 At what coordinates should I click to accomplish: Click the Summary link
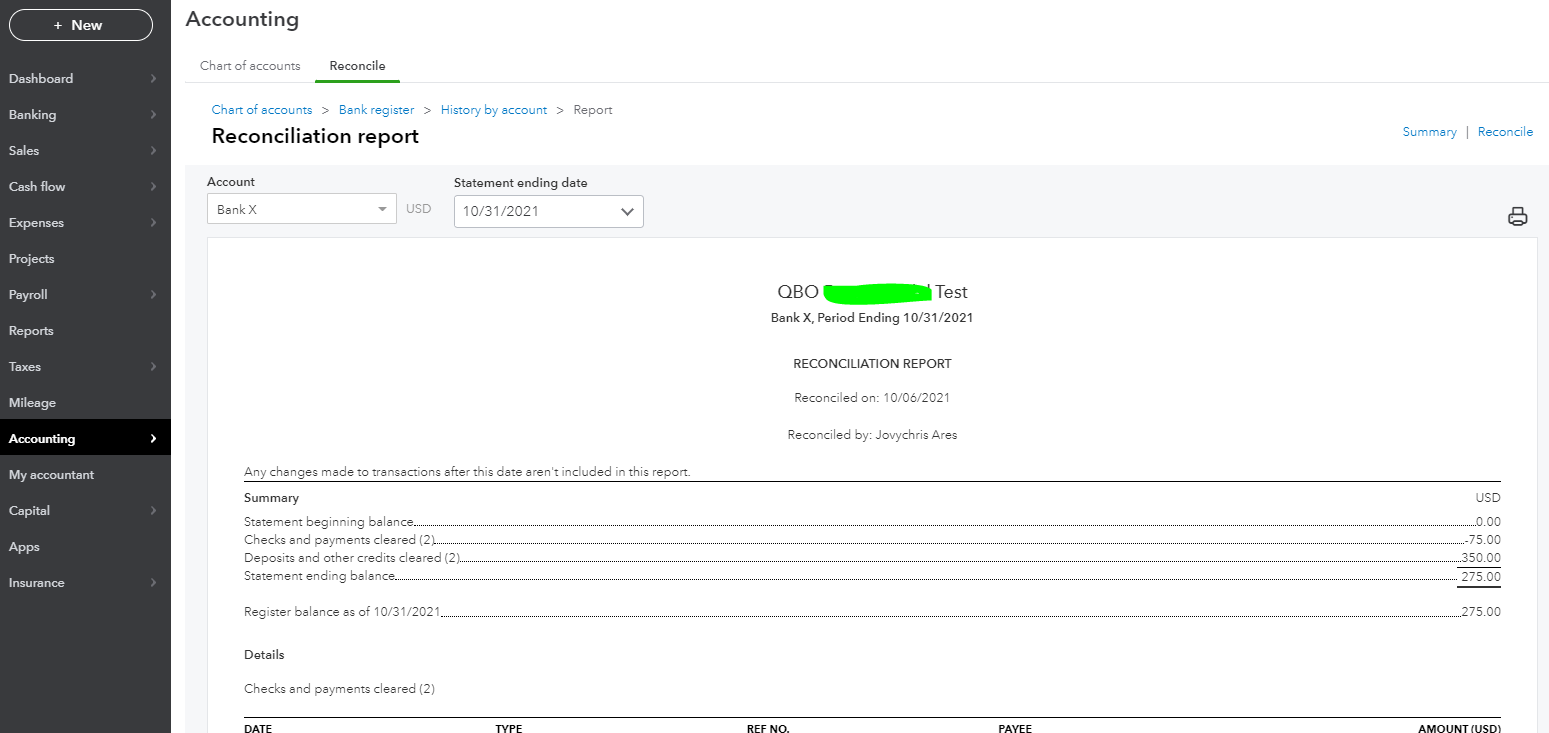[1429, 132]
